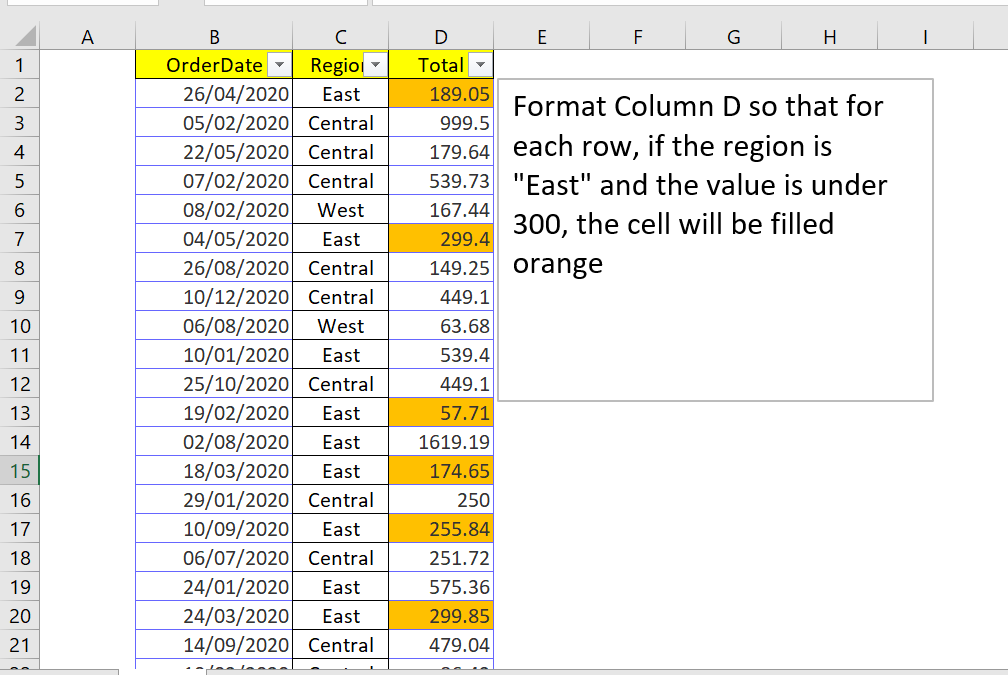Click the instruction text box about Column D
The width and height of the screenshot is (1008, 675).
[716, 240]
